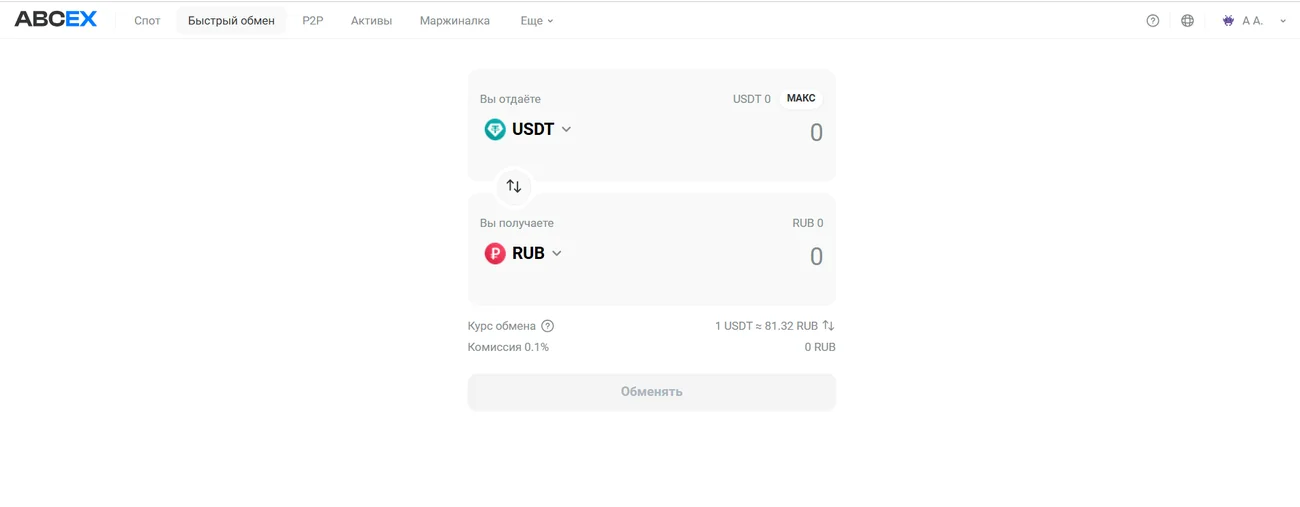Show exchange rate info tooltip icon

[x=547, y=326]
